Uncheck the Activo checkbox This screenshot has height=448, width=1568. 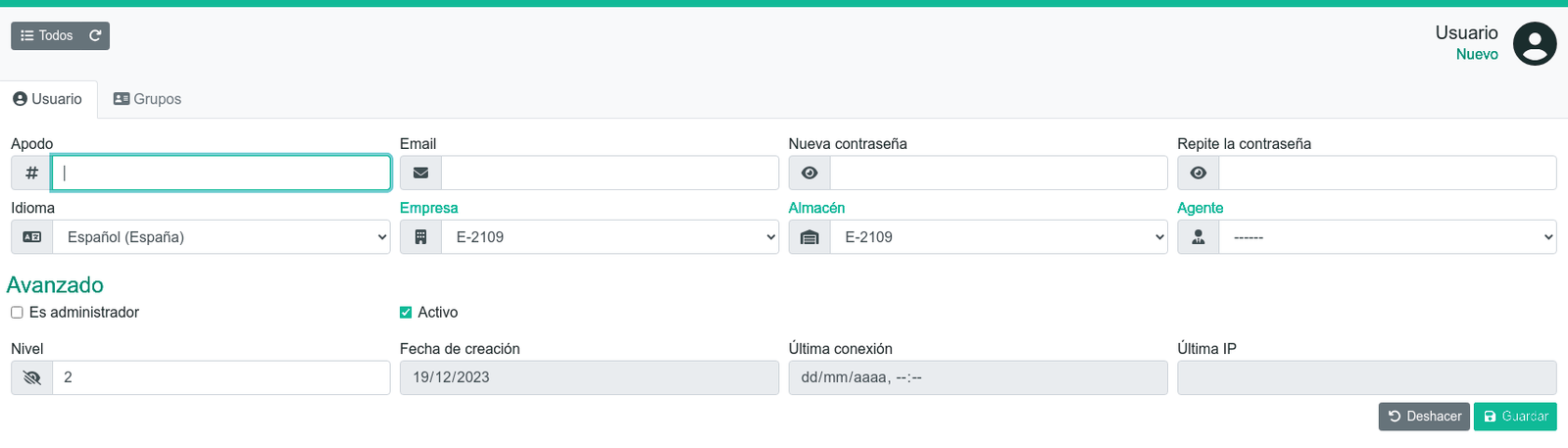(x=406, y=313)
